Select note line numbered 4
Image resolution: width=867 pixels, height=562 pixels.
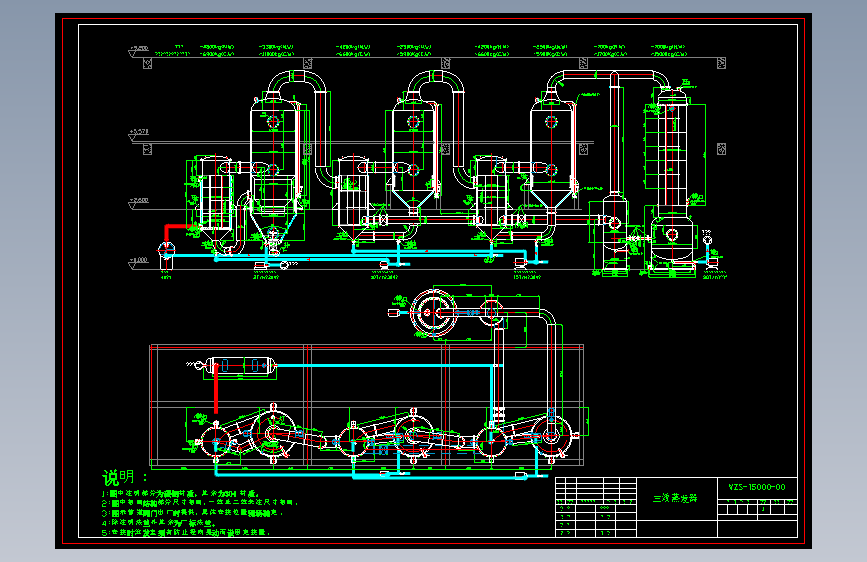pos(159,522)
